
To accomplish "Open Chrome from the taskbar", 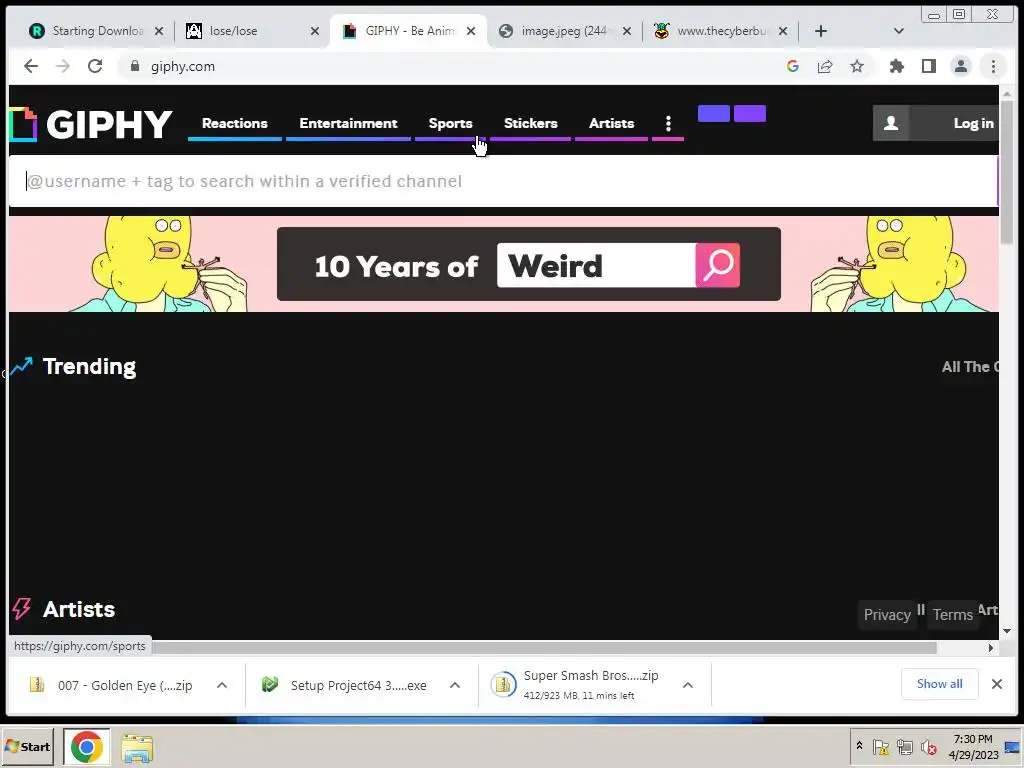I will coord(87,746).
